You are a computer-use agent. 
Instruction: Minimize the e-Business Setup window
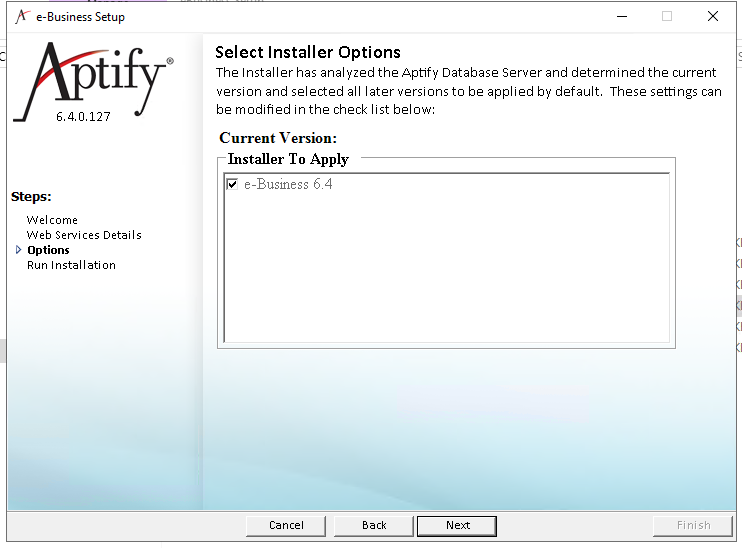(x=622, y=17)
